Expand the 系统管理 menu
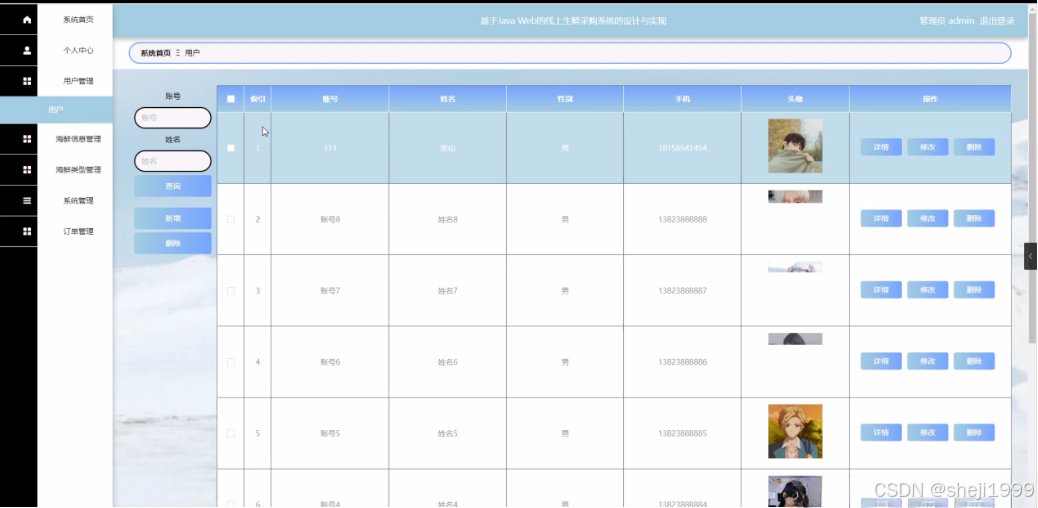This screenshot has width=1038, height=508. pyautogui.click(x=78, y=201)
